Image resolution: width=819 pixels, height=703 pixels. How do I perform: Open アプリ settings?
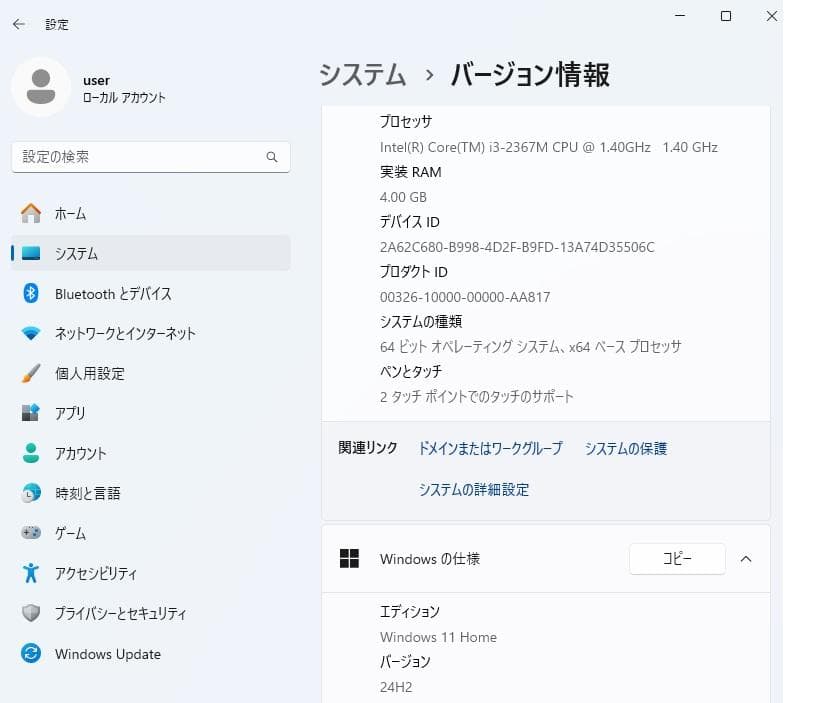[x=70, y=413]
